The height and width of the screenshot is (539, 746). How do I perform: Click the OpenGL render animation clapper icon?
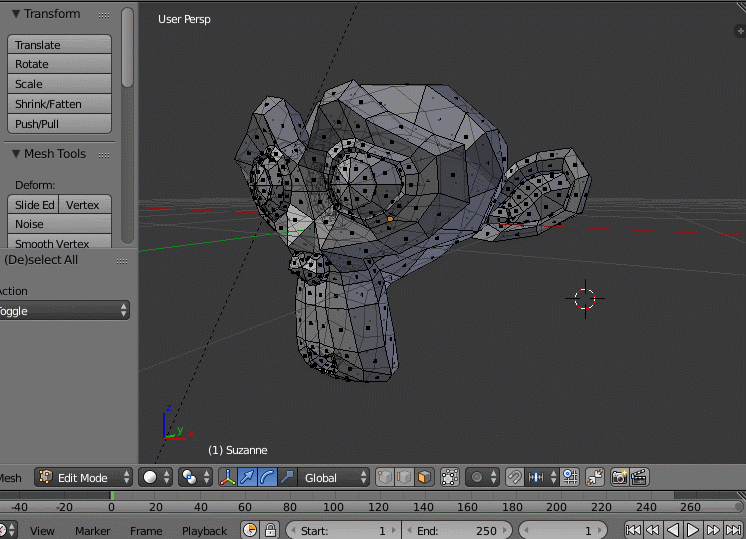[639, 477]
